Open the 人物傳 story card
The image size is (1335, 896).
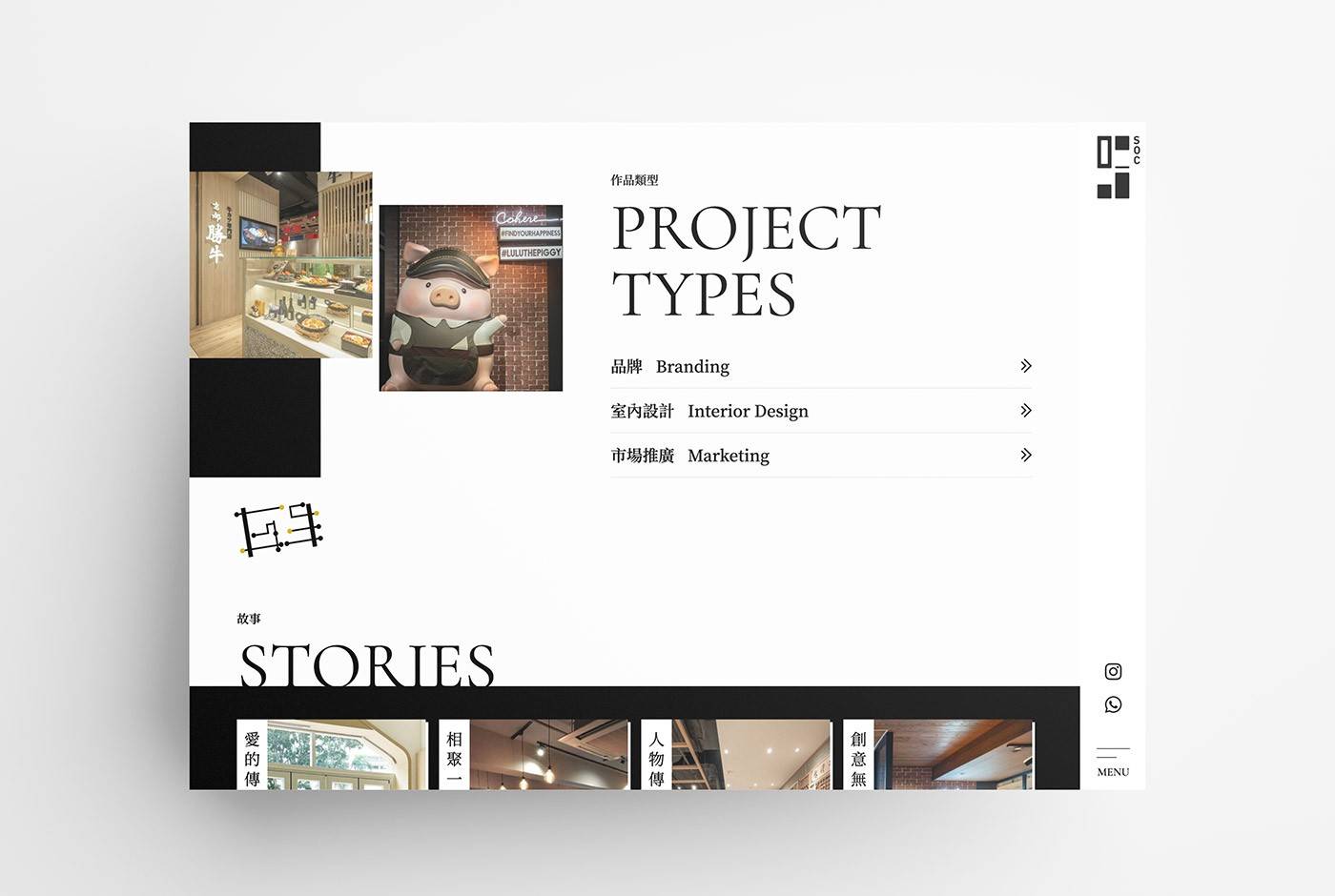pos(736,754)
